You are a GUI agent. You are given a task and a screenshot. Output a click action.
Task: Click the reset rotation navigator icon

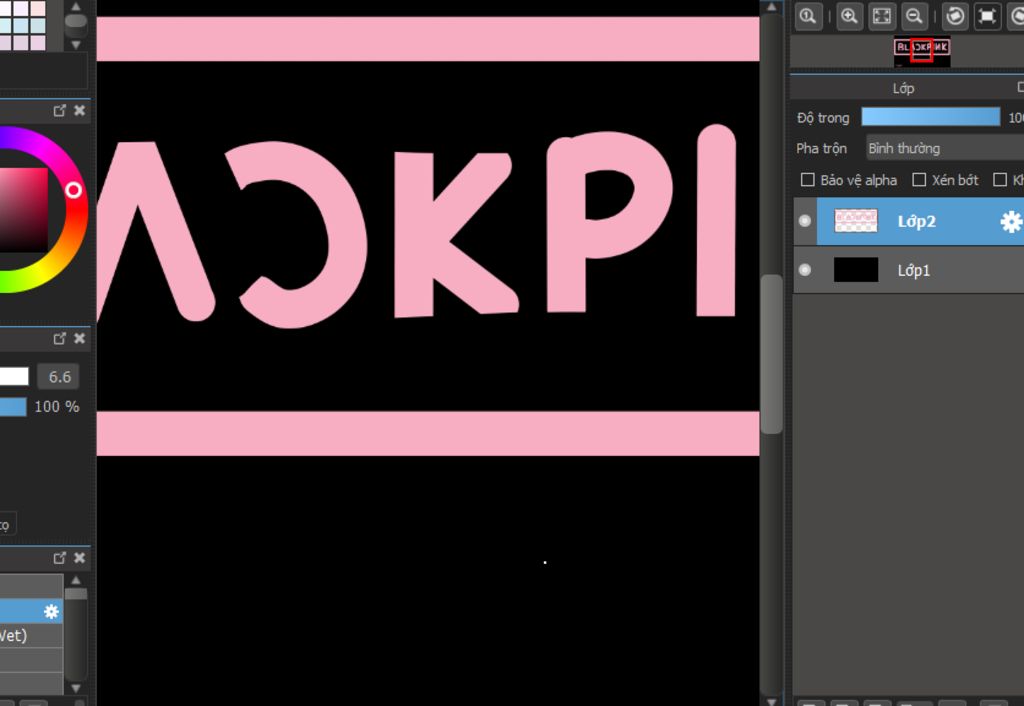coord(987,16)
